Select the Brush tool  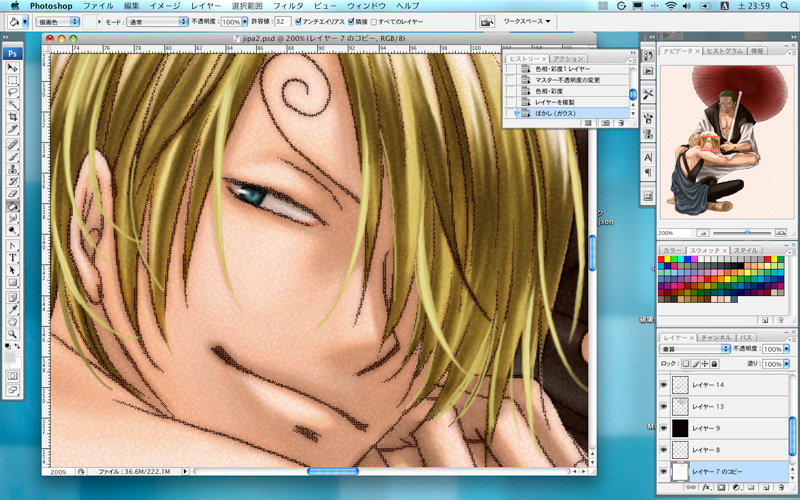click(x=12, y=157)
